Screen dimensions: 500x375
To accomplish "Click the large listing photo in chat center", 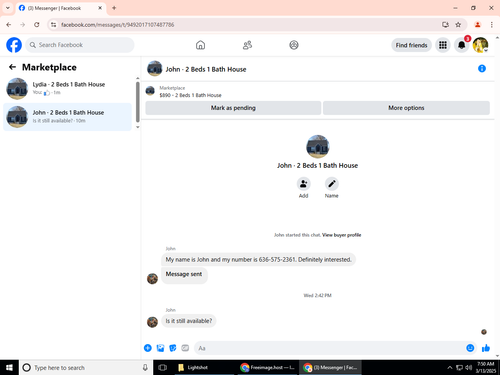I will [x=318, y=146].
